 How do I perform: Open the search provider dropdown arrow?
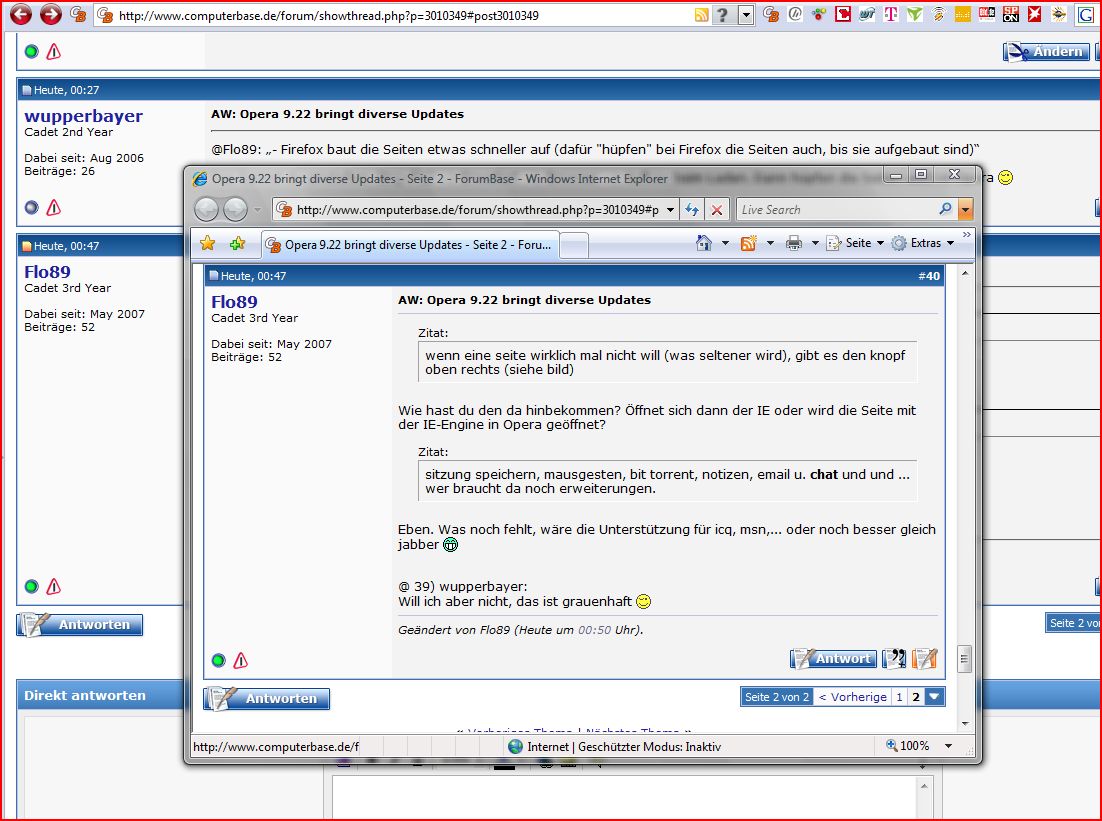pos(966,209)
